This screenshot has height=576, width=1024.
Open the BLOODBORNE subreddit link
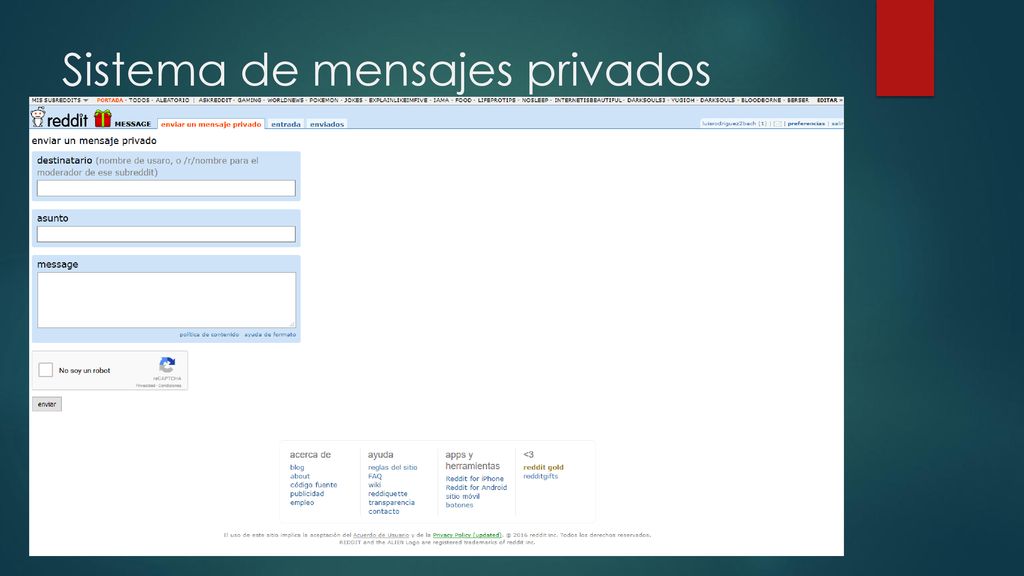pos(761,101)
